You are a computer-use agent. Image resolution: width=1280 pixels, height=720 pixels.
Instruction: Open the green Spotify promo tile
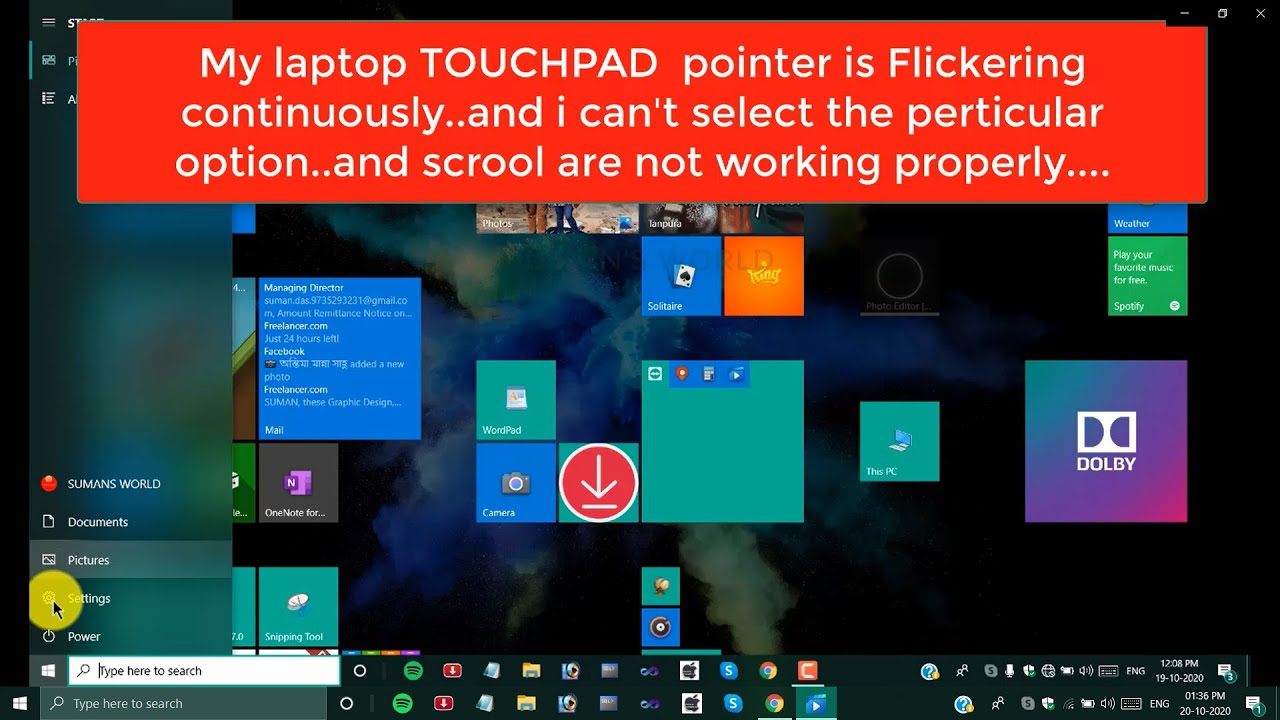[x=1147, y=276]
